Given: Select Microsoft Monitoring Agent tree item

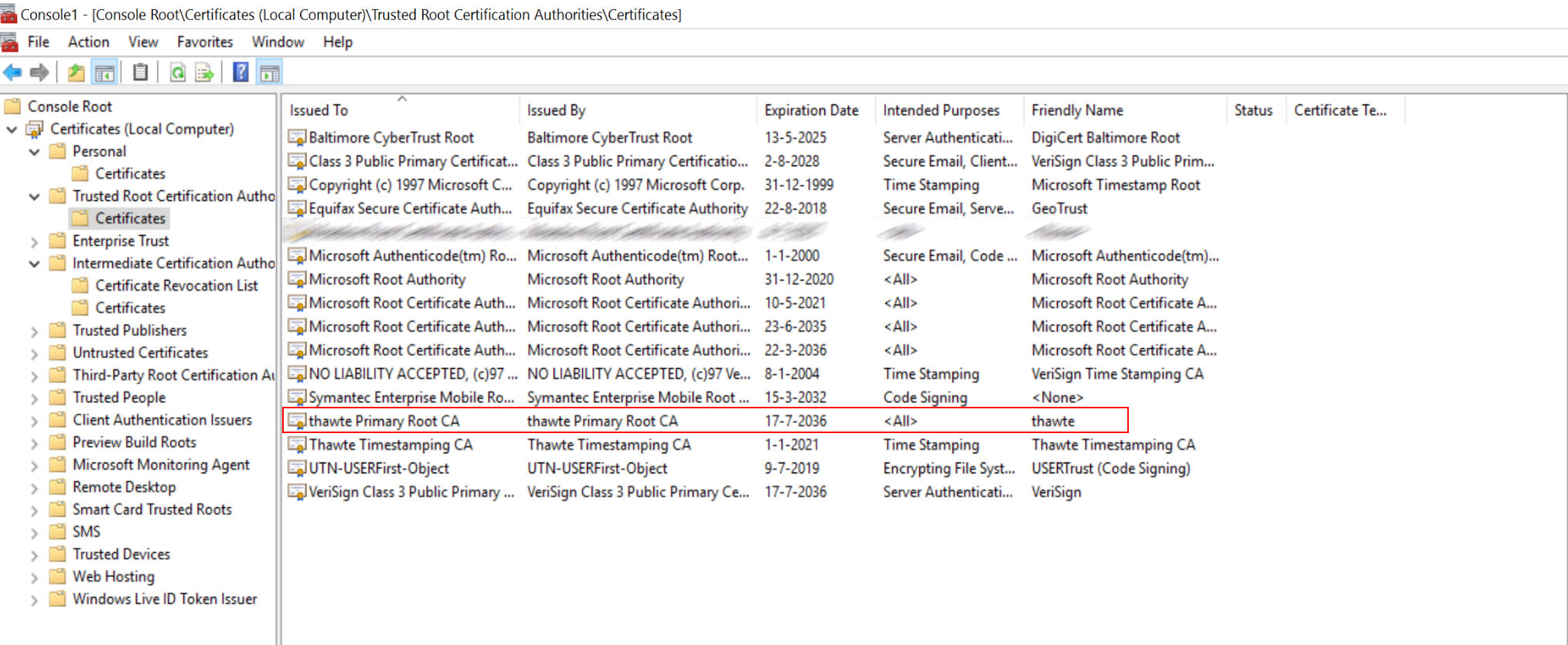Looking at the screenshot, I should [x=161, y=465].
